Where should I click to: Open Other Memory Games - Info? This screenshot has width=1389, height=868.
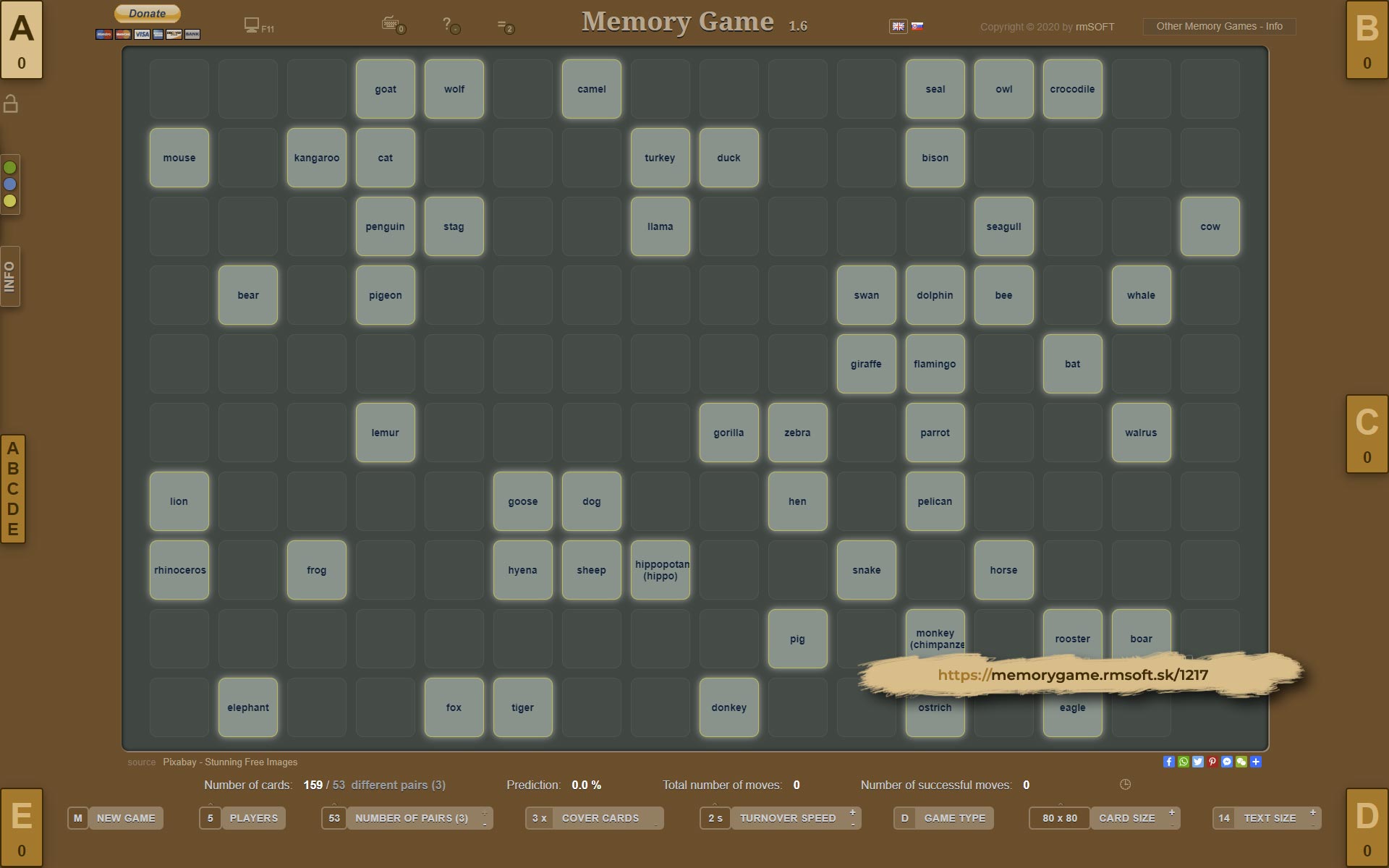[x=1219, y=27]
